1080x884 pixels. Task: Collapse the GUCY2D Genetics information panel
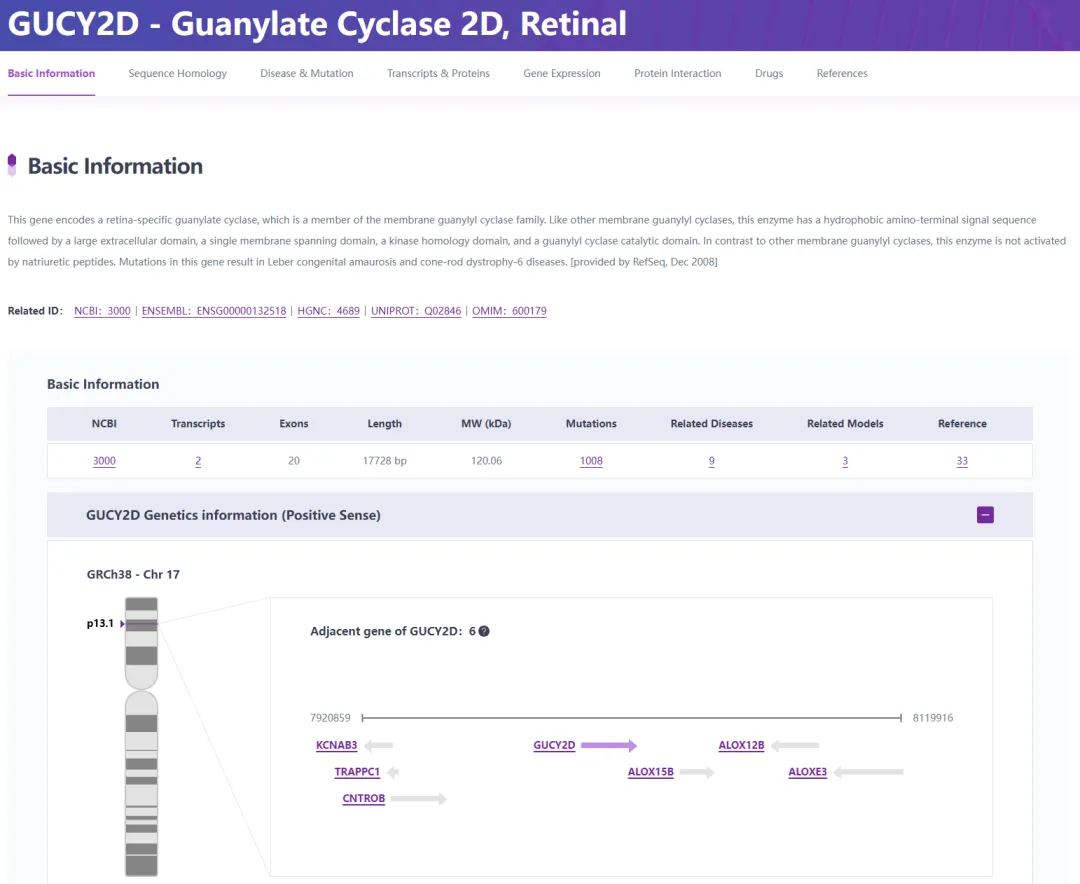coord(985,515)
